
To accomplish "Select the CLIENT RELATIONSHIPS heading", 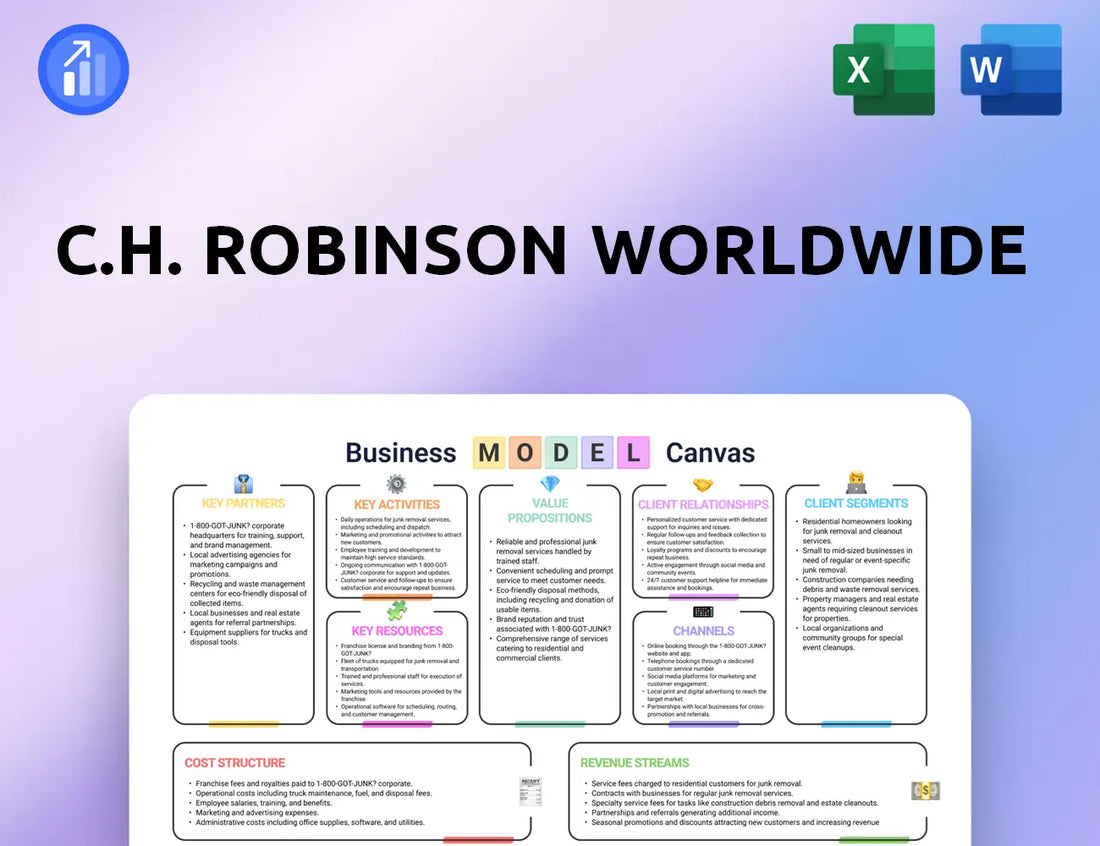I will click(x=703, y=505).
